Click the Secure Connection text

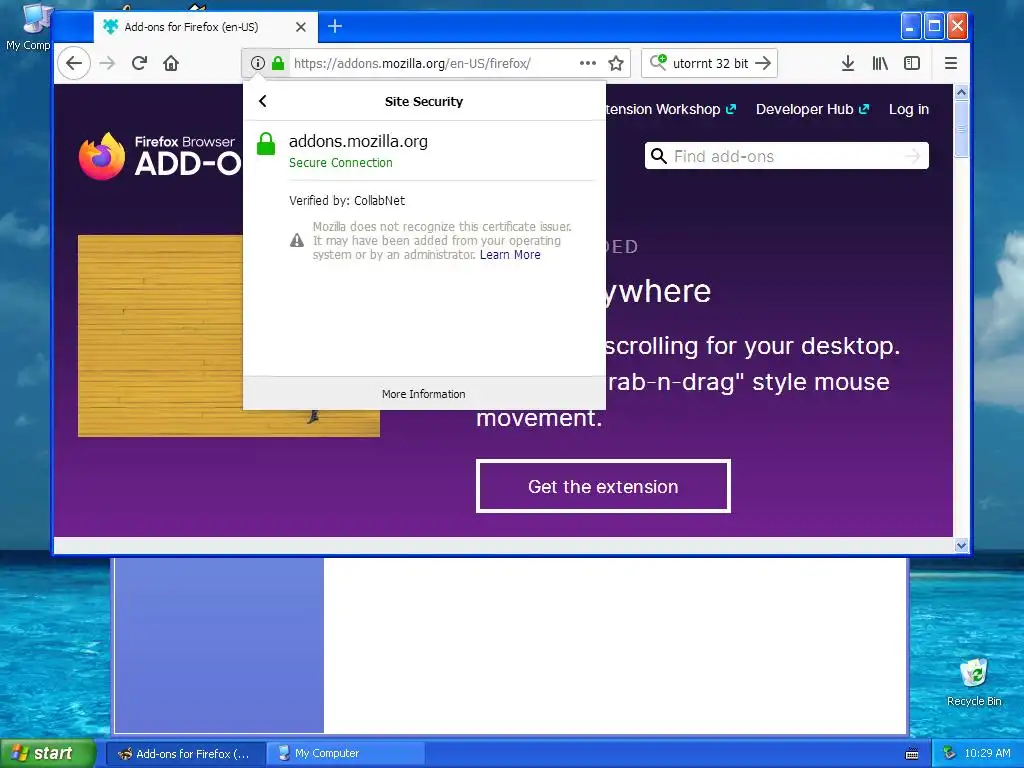tap(341, 163)
